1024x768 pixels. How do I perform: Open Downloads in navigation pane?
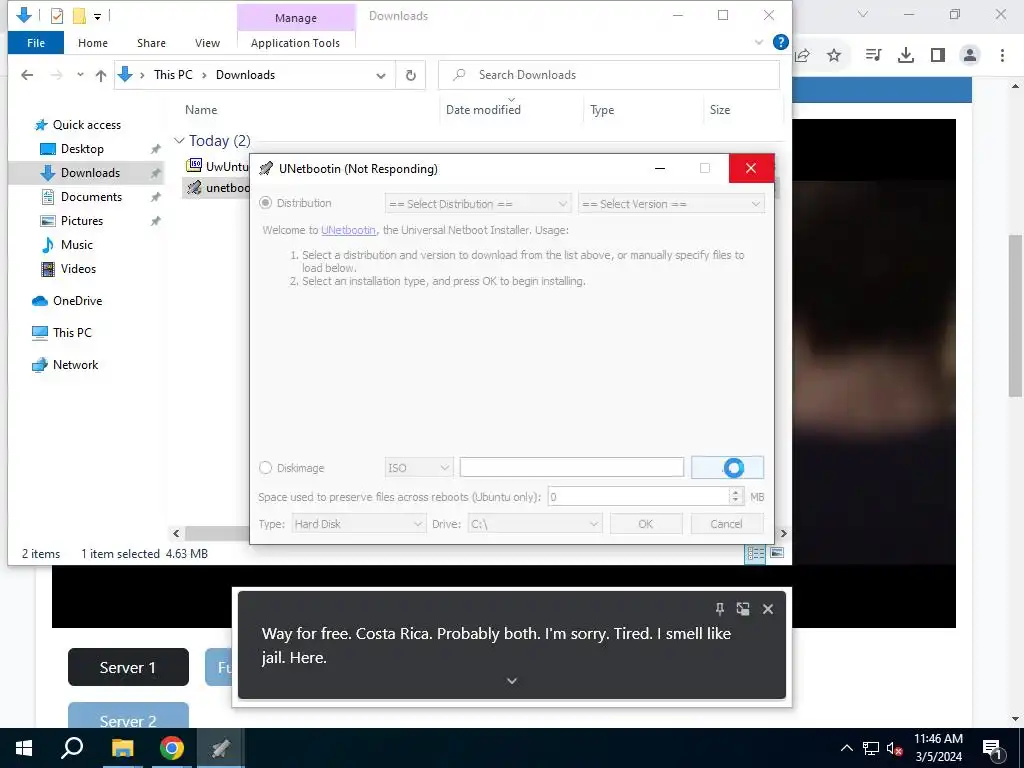pos(90,173)
